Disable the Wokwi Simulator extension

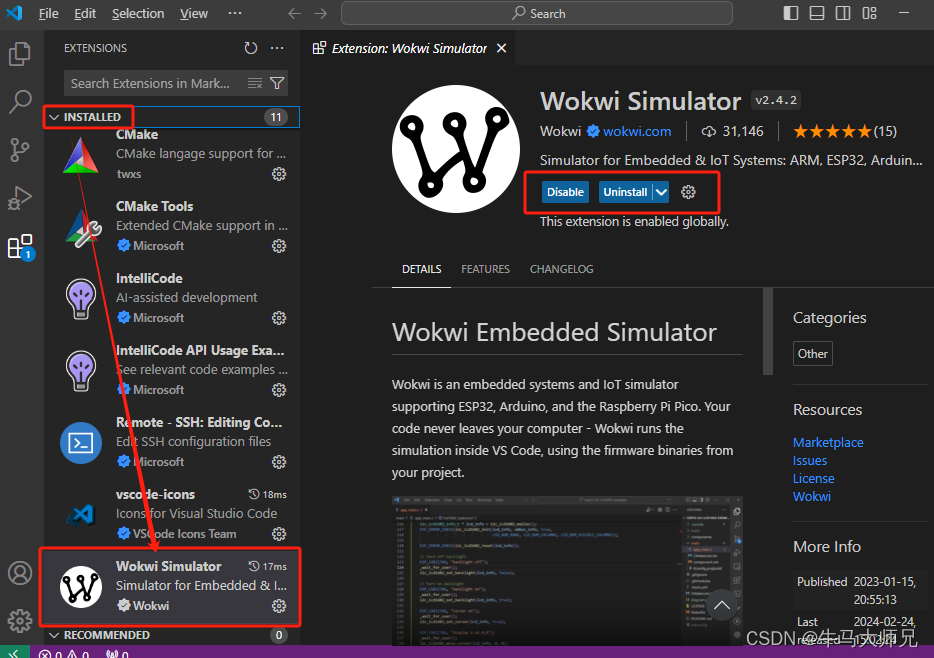coord(565,192)
